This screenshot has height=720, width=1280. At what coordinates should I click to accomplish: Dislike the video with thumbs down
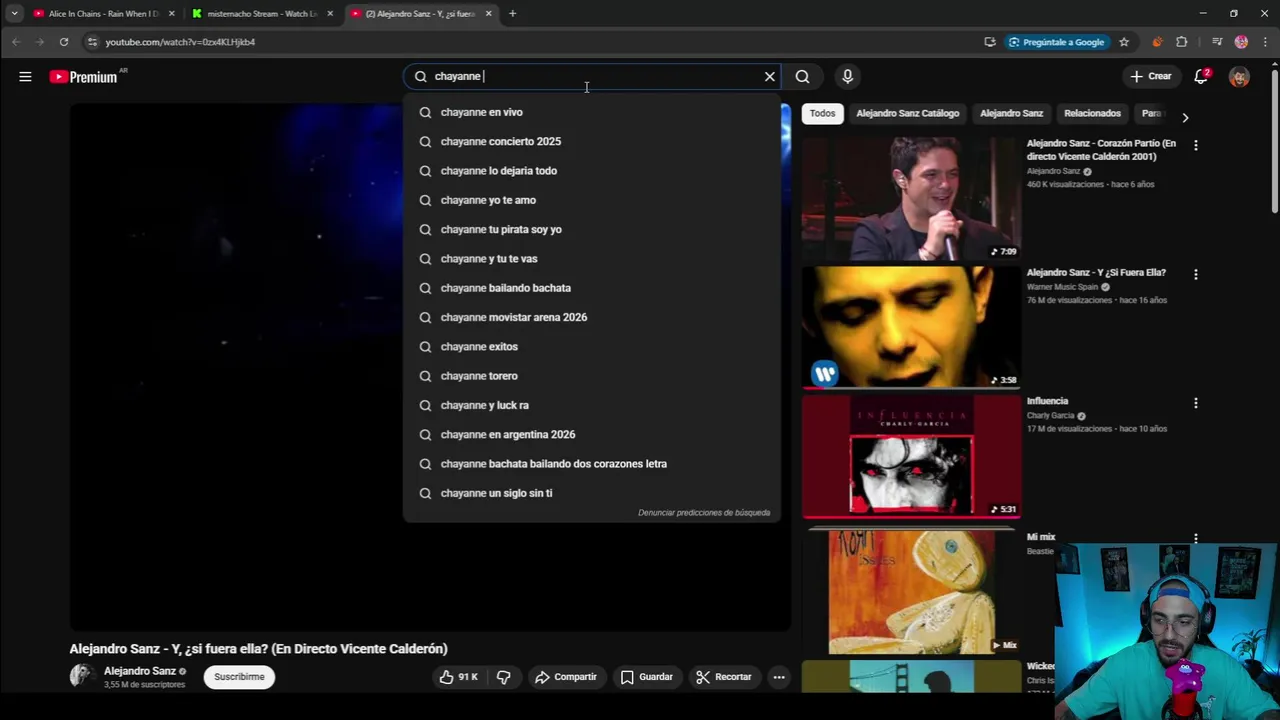tap(504, 677)
